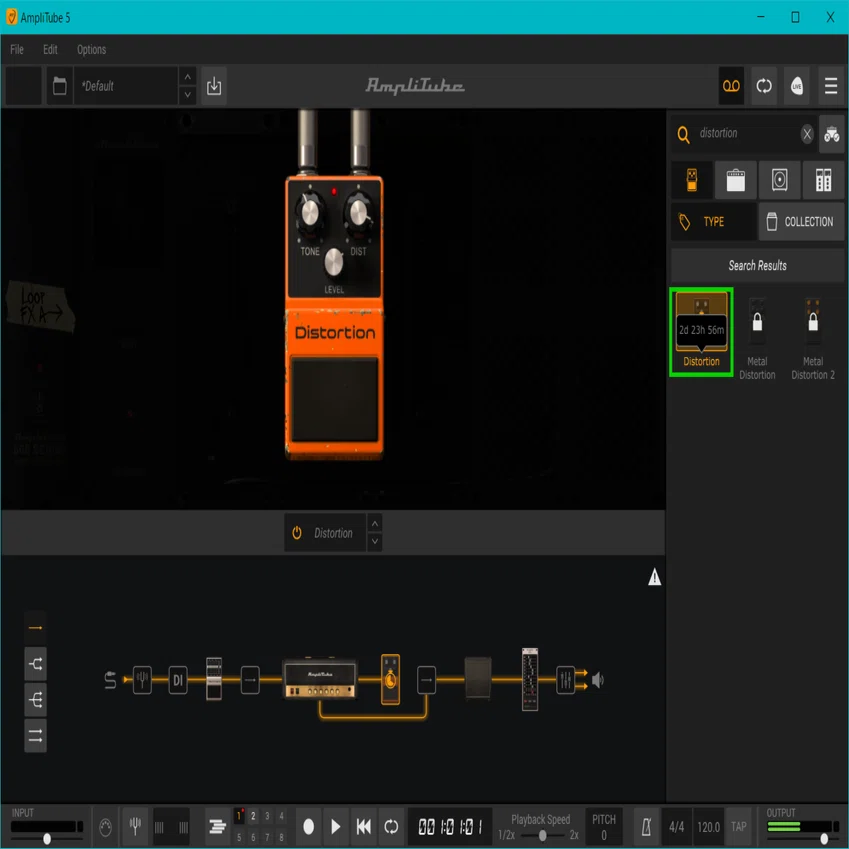Select track 1 in recorder
Viewport: 849px width, 849px height.
pyautogui.click(x=239, y=815)
